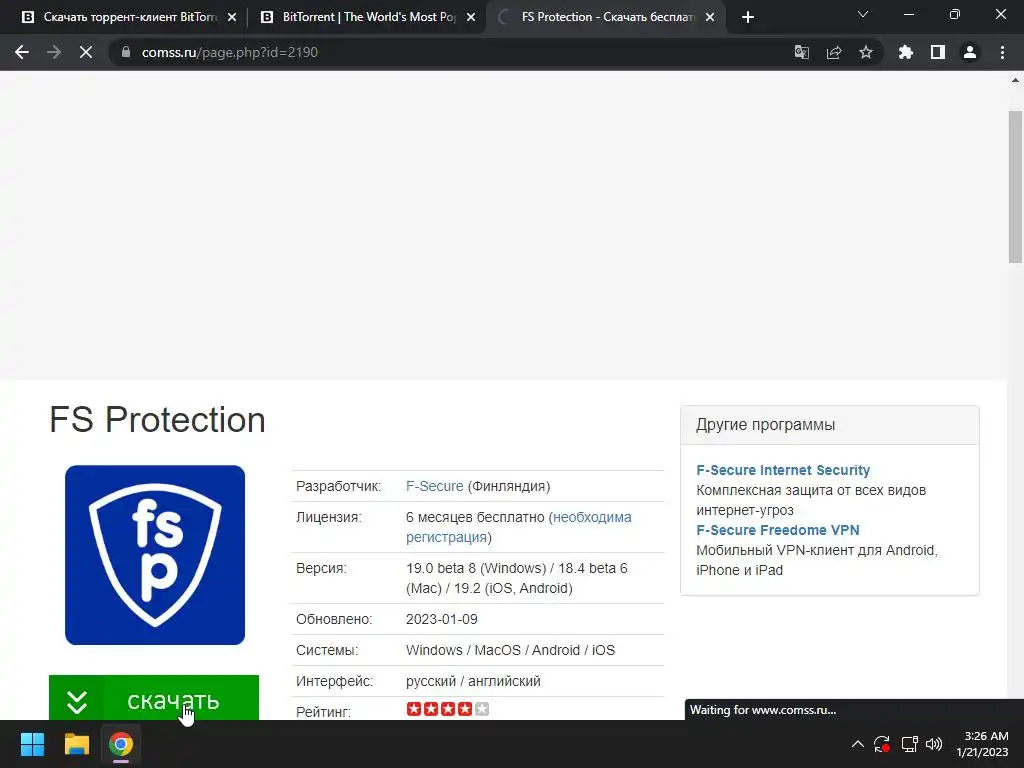Bookmark this tab with the star icon
This screenshot has height=768, width=1024.
pos(866,52)
